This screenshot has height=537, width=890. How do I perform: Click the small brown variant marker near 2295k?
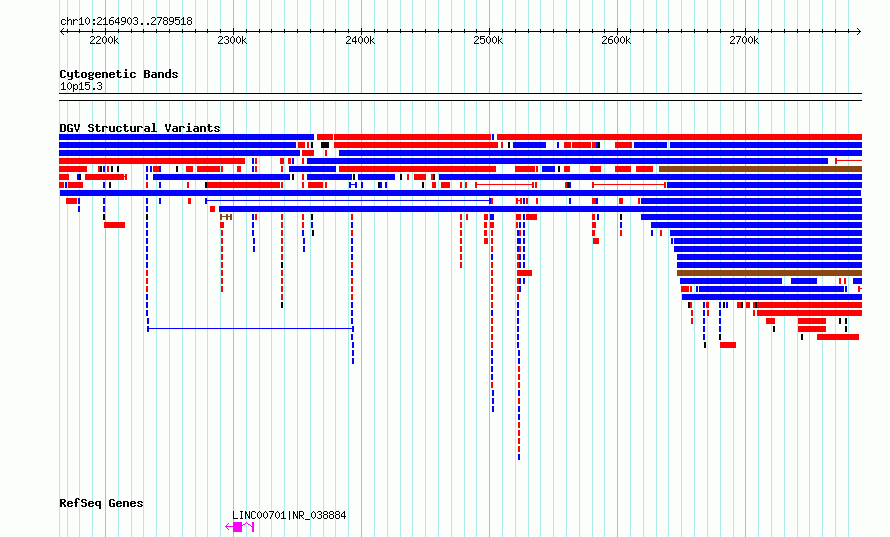[226, 217]
